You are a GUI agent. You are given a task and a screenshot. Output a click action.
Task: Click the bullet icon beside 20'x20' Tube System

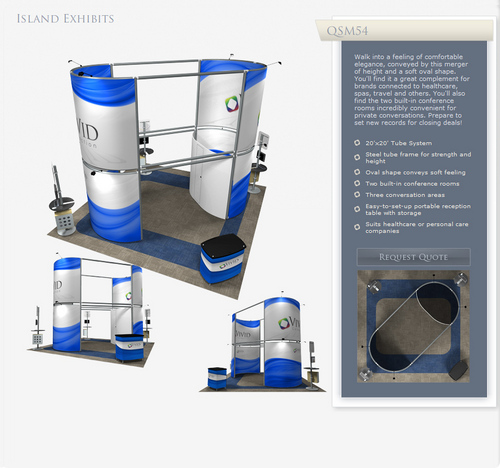pos(357,143)
